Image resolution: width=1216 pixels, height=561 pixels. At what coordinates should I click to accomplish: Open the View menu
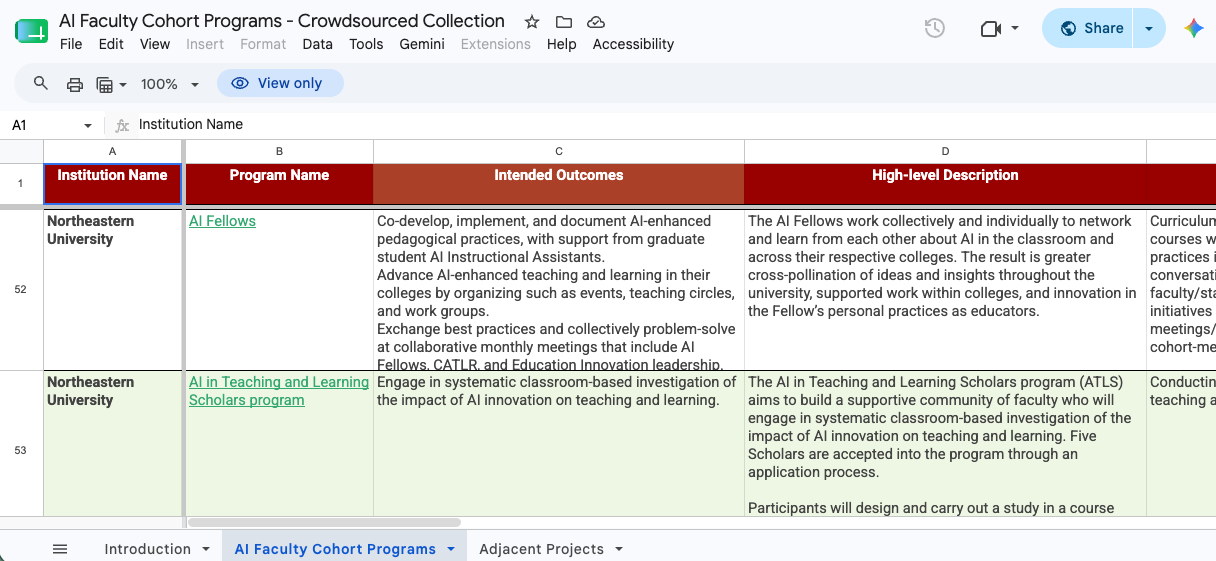pos(155,44)
